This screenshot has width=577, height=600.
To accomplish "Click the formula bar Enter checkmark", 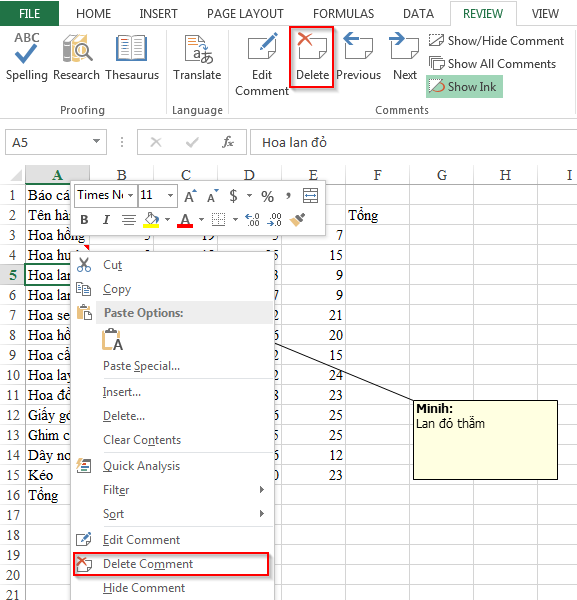I will pos(192,142).
